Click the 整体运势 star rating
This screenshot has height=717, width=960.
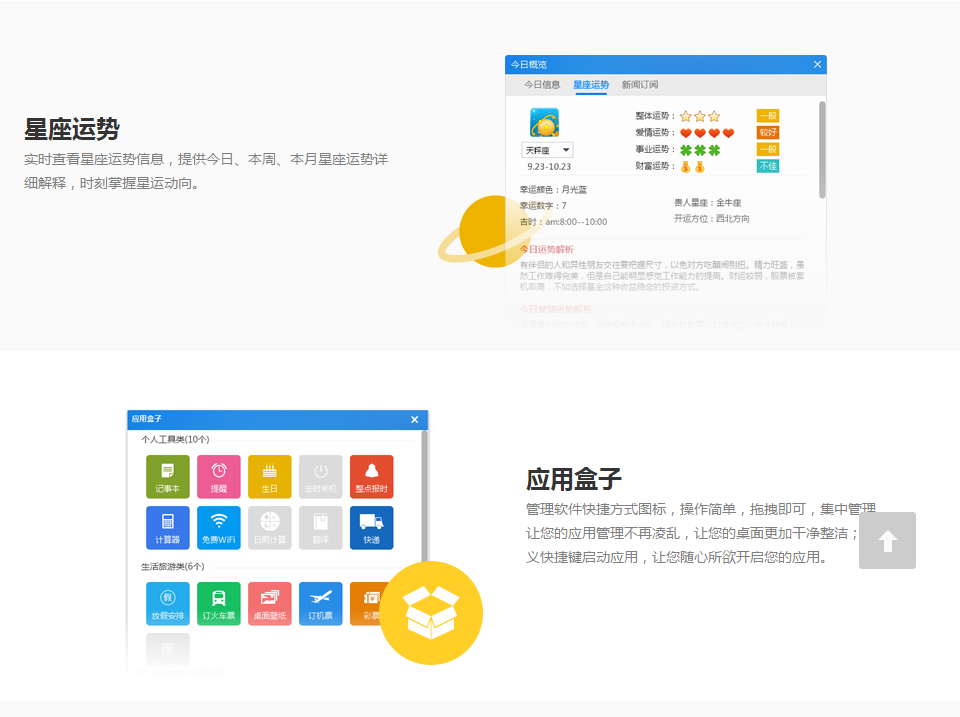click(700, 116)
